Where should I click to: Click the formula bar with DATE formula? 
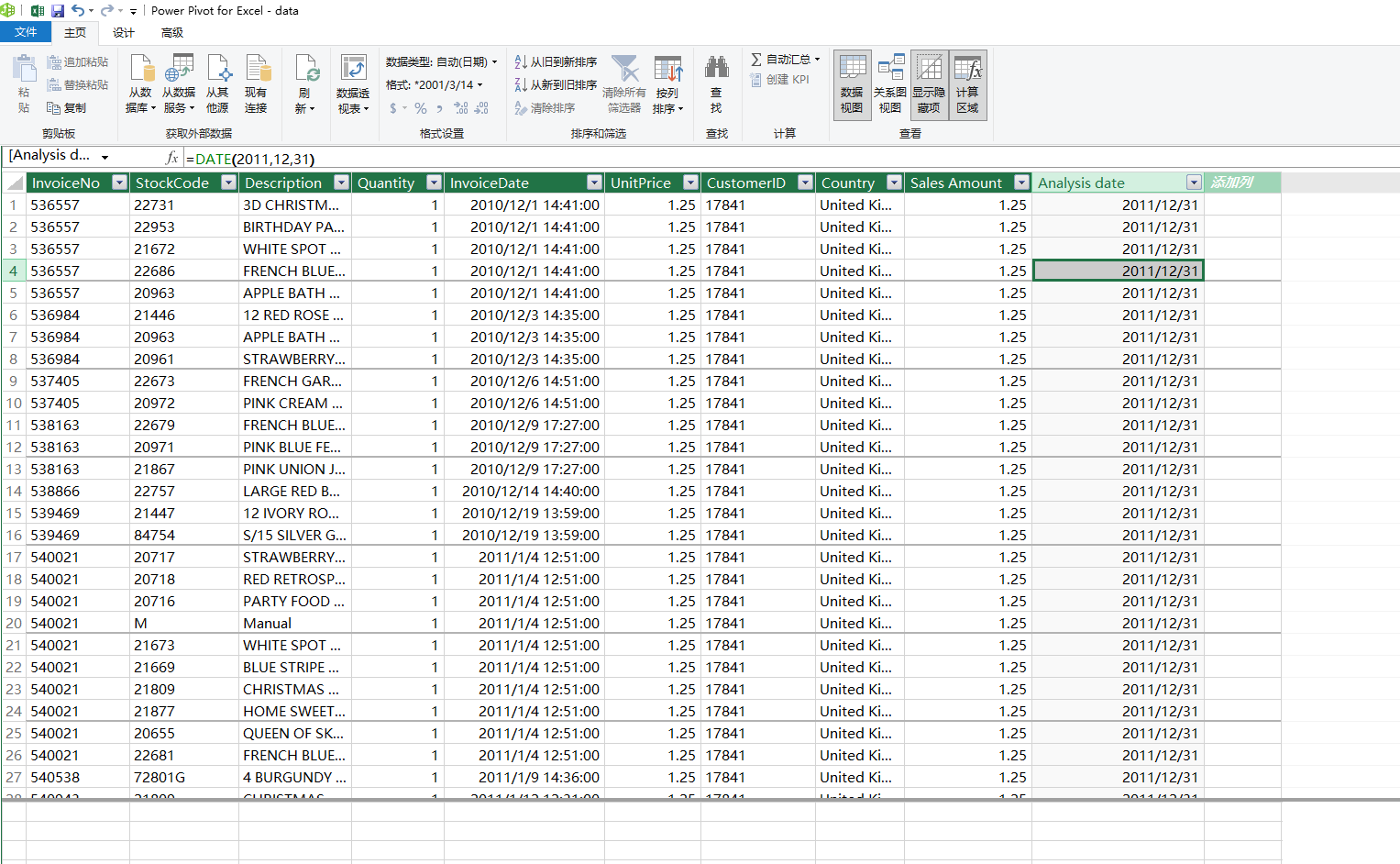(788, 159)
